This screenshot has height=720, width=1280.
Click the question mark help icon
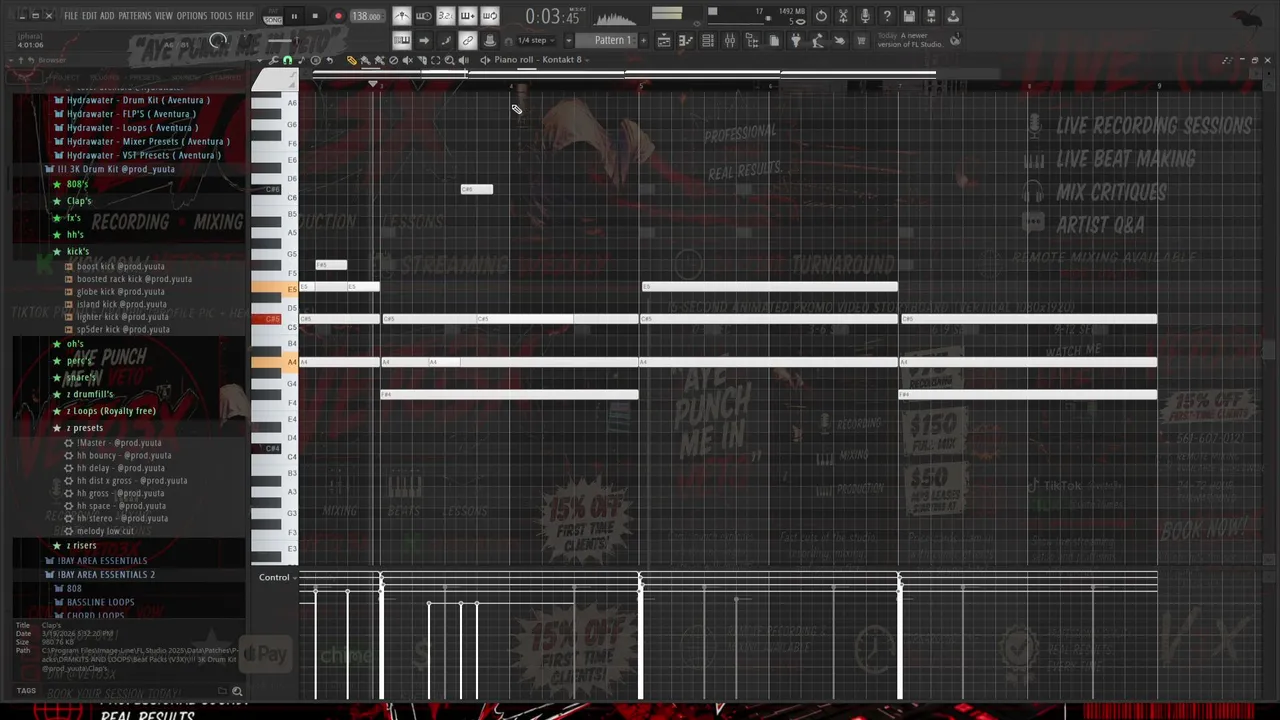pyautogui.click(x=887, y=16)
